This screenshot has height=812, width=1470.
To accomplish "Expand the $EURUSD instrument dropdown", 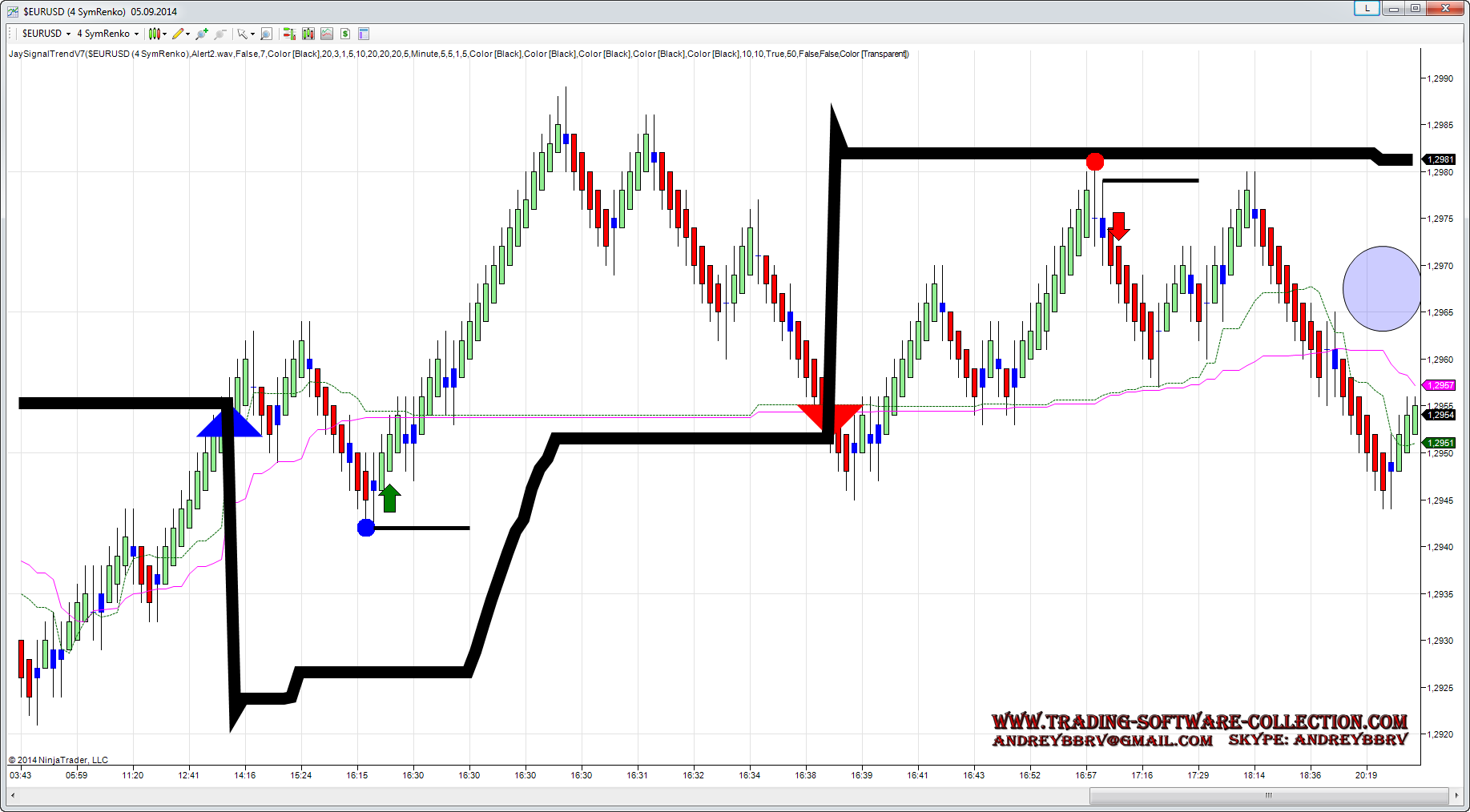I will [x=68, y=34].
